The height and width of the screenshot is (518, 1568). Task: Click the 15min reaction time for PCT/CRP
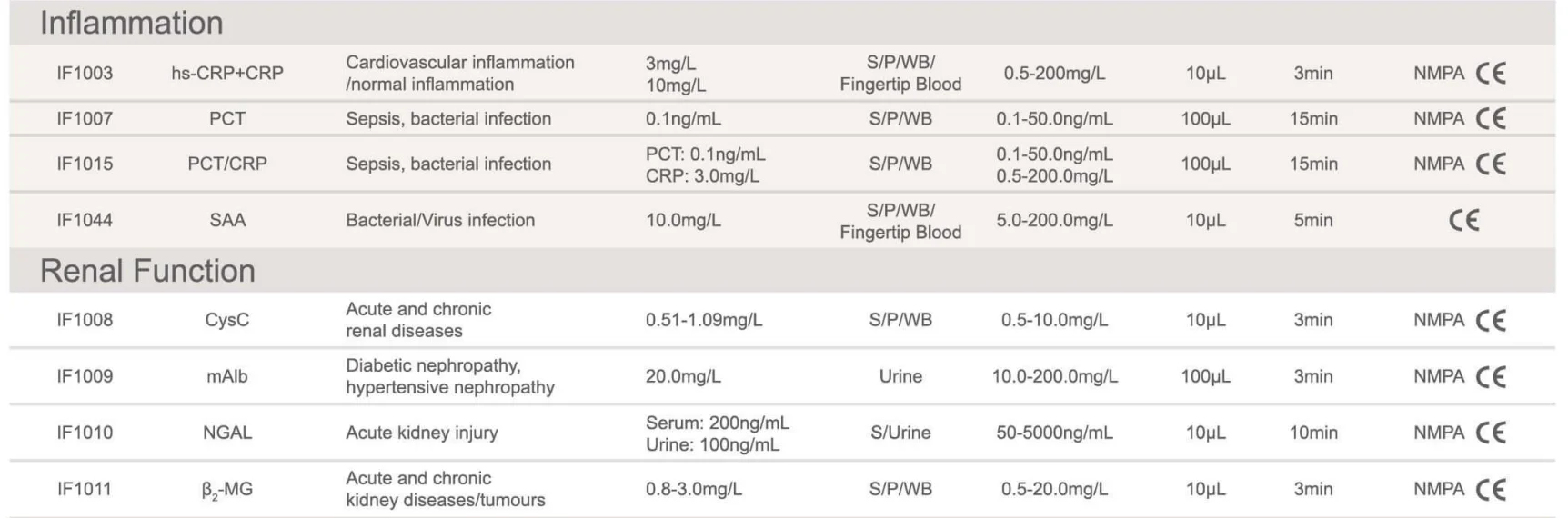1313,164
